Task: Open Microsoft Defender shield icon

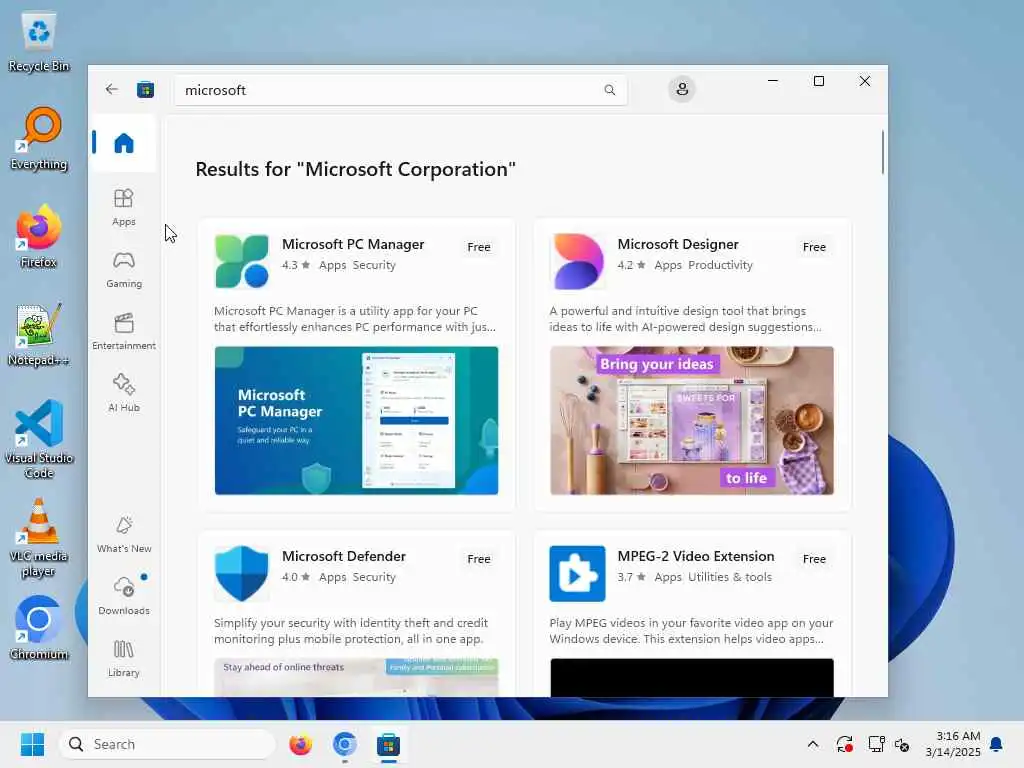Action: click(x=242, y=573)
